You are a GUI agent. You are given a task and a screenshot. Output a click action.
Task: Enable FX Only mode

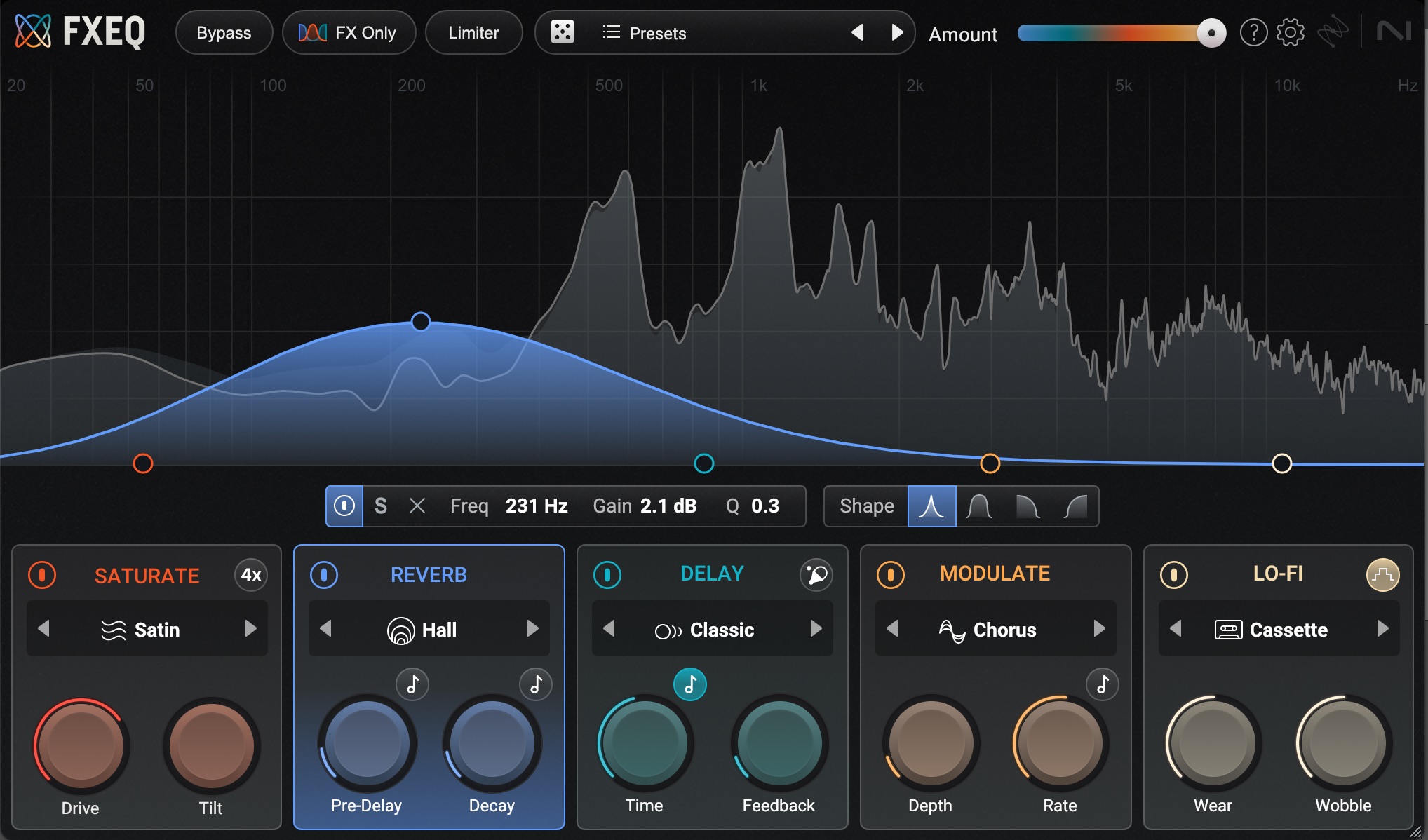[349, 32]
